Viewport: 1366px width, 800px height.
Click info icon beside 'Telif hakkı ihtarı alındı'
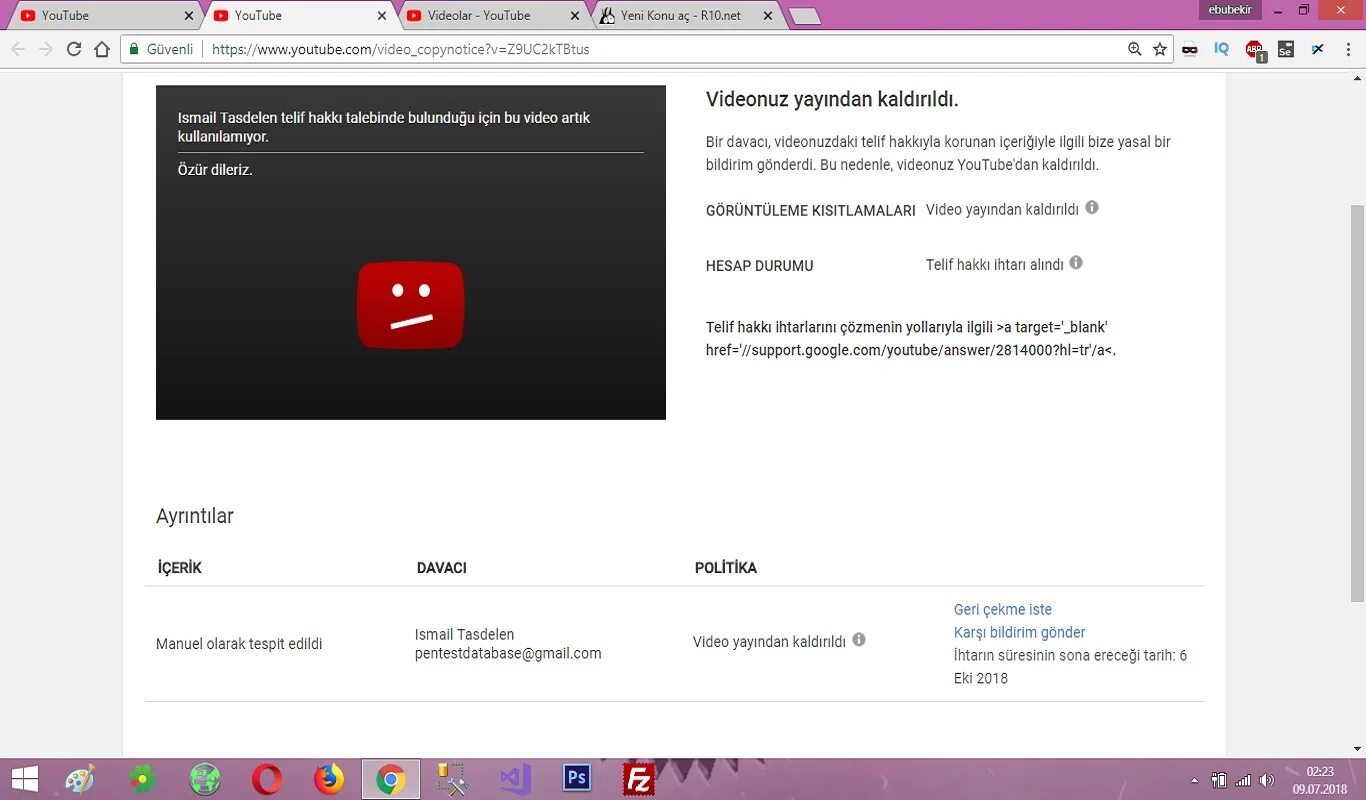click(x=1076, y=262)
